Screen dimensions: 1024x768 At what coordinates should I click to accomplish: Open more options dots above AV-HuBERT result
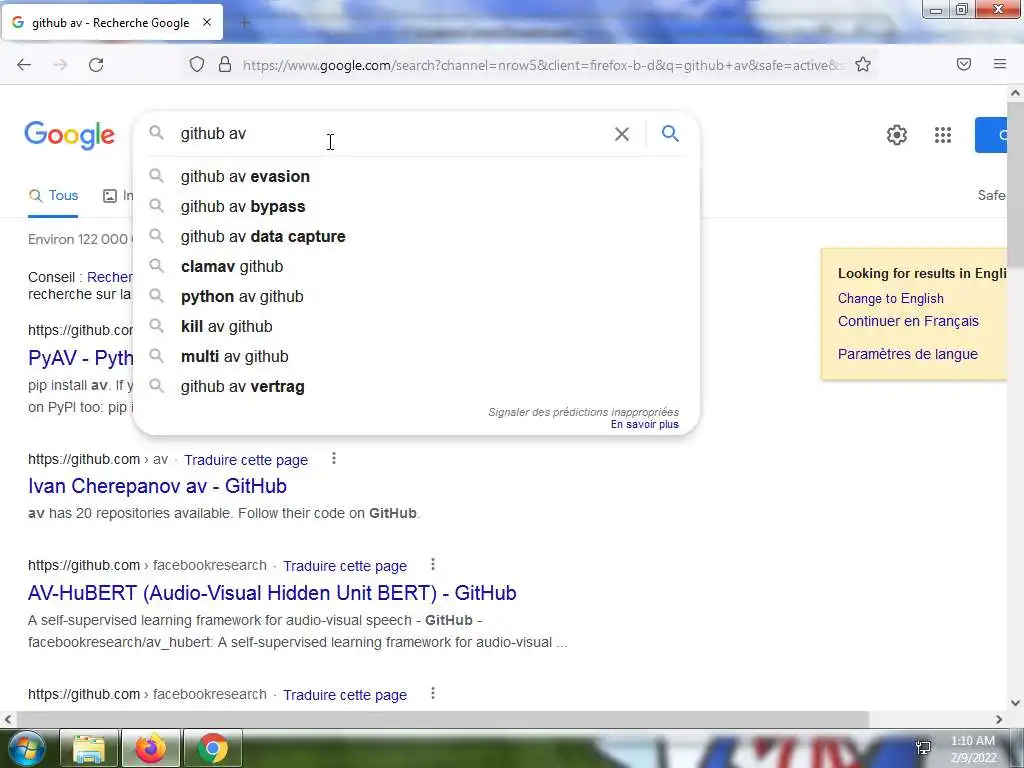coord(433,564)
